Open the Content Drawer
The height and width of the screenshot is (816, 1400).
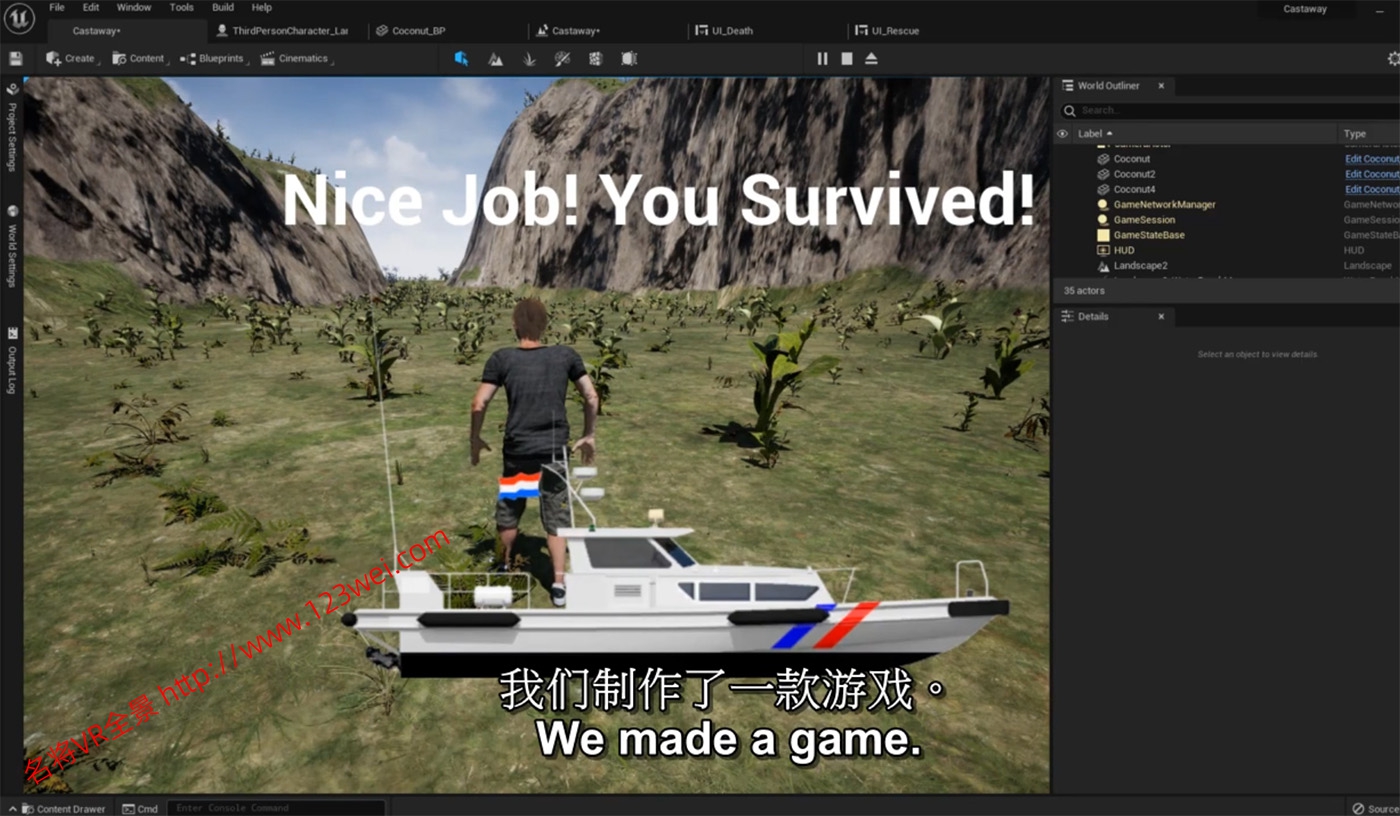[x=62, y=808]
